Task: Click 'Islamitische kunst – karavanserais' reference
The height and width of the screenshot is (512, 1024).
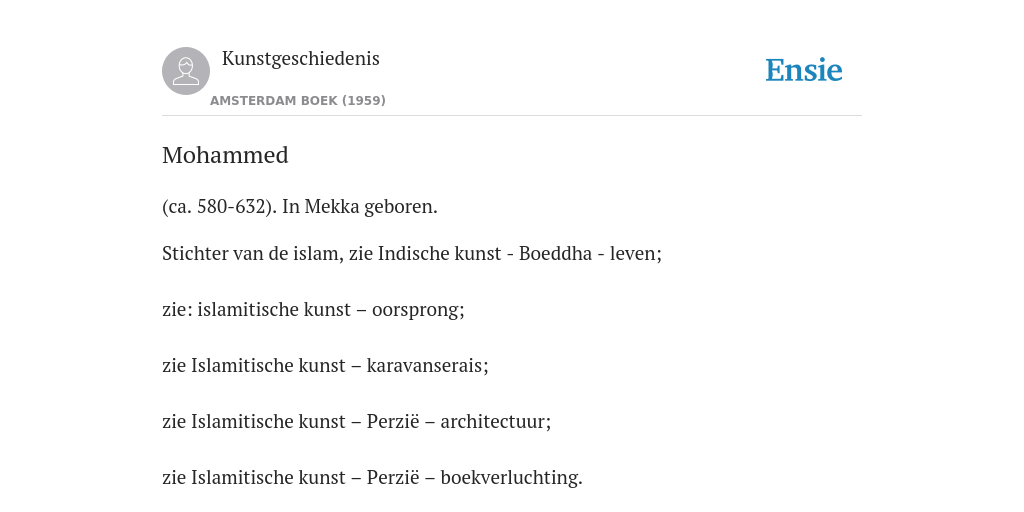Action: [338, 366]
